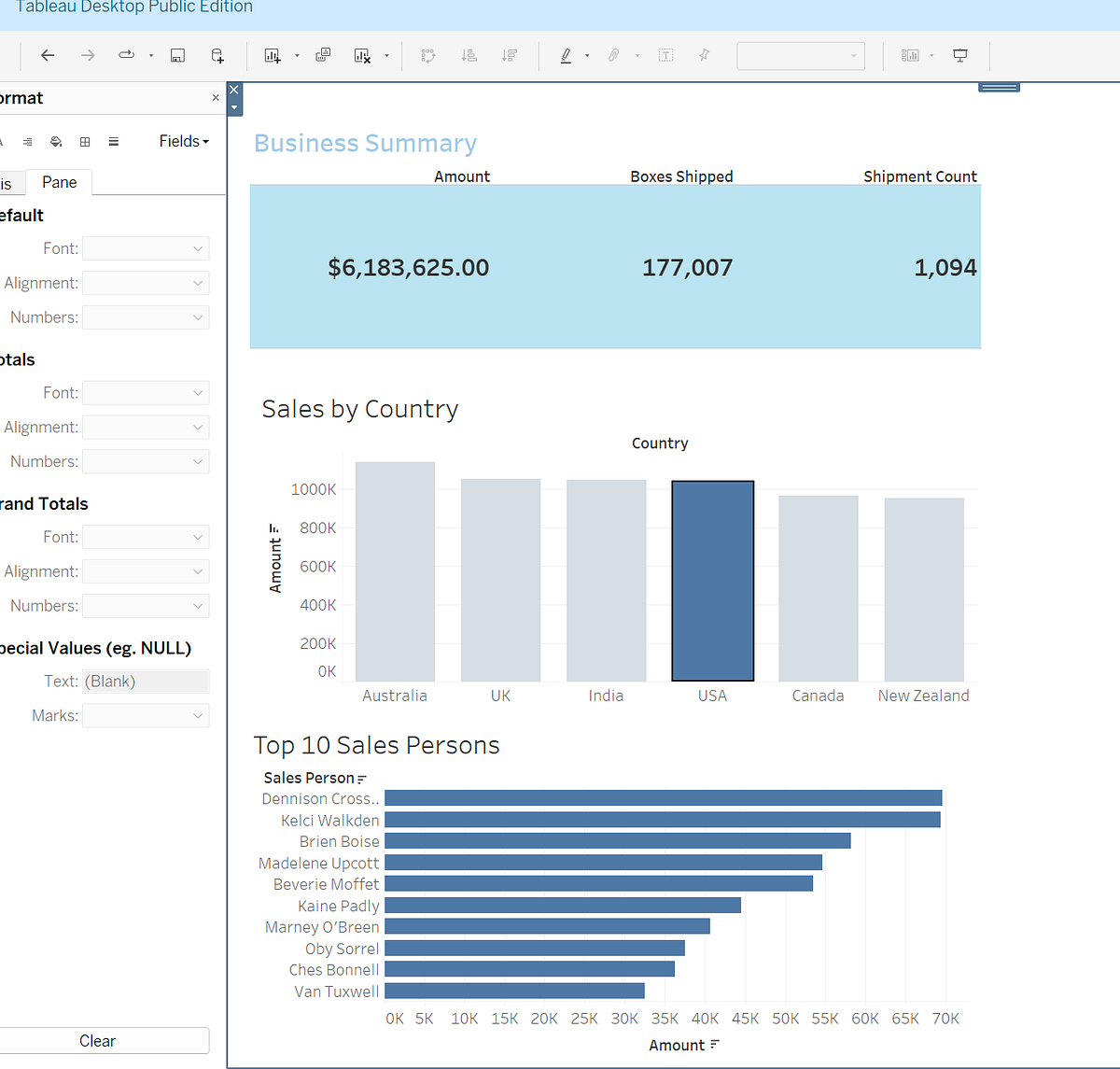Open the Marks dropdown under Special Values
The width and height of the screenshot is (1120, 1069).
[x=146, y=716]
